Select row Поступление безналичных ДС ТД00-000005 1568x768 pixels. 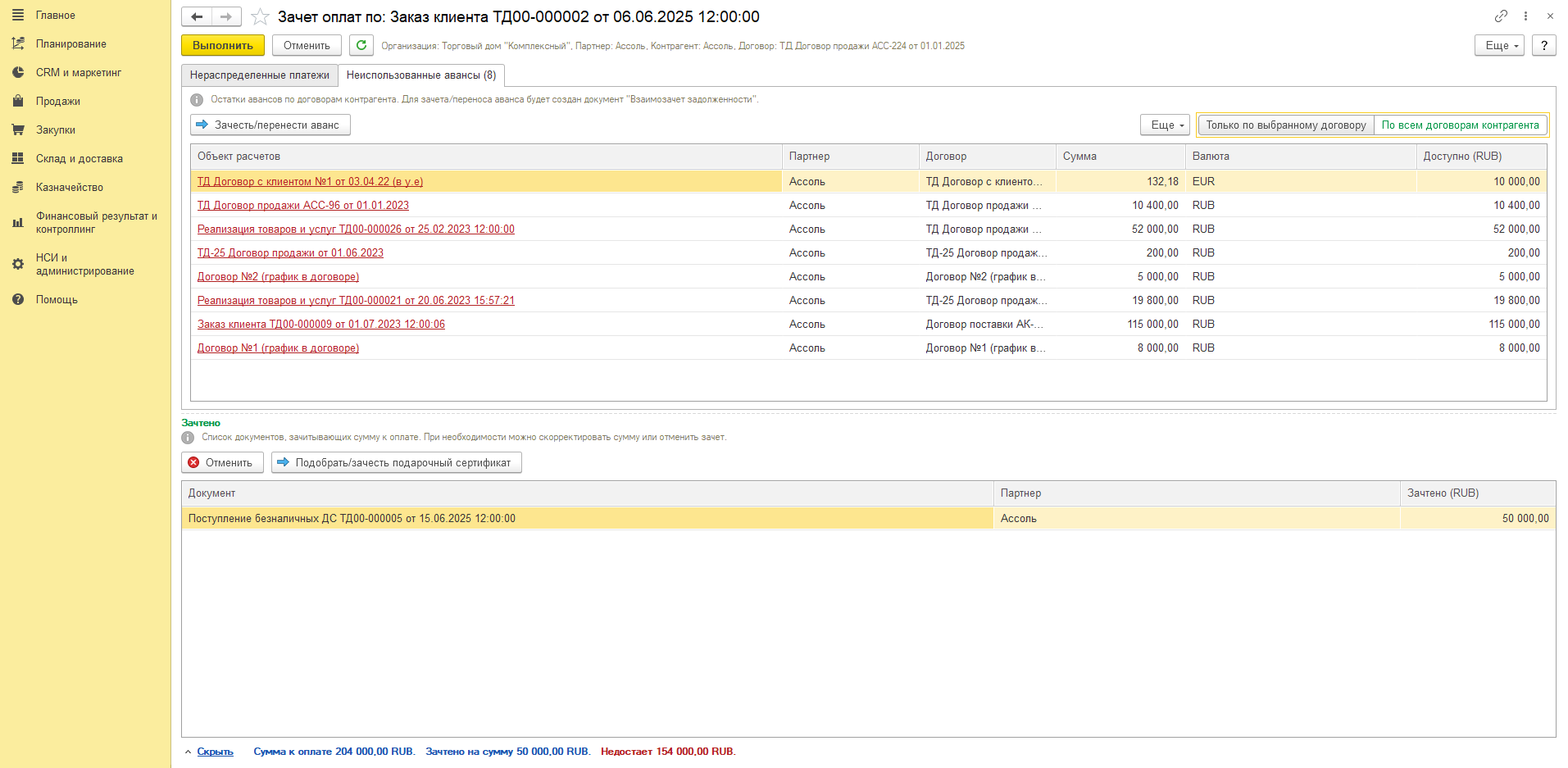click(x=869, y=519)
